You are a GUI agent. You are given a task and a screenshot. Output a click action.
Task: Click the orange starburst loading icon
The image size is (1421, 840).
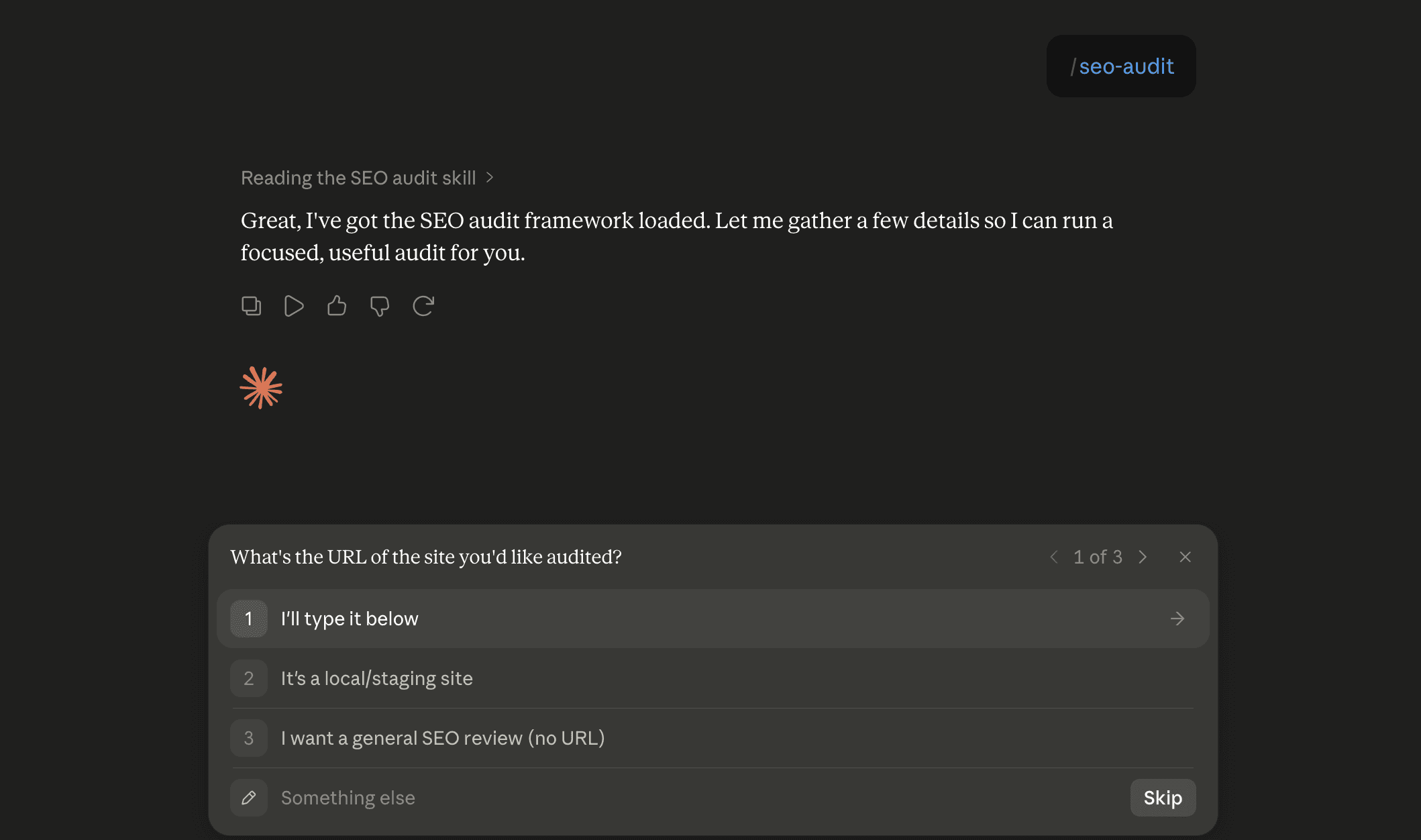coord(261,387)
